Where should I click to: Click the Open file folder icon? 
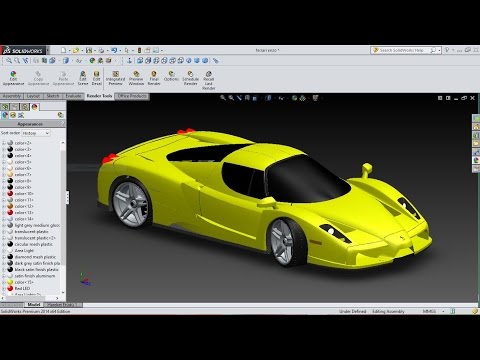(x=76, y=50)
